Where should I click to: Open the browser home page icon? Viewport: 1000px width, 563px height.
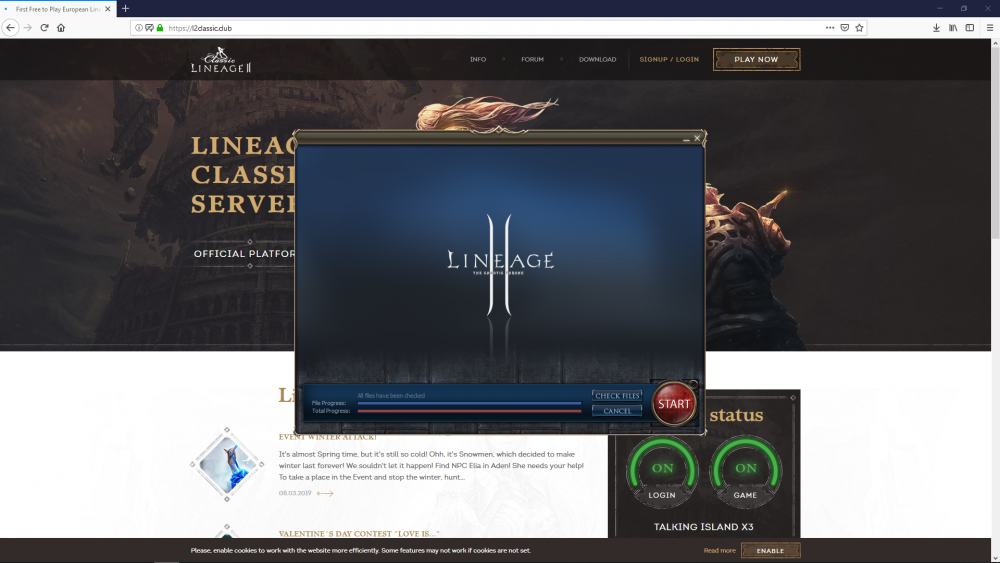[x=61, y=27]
